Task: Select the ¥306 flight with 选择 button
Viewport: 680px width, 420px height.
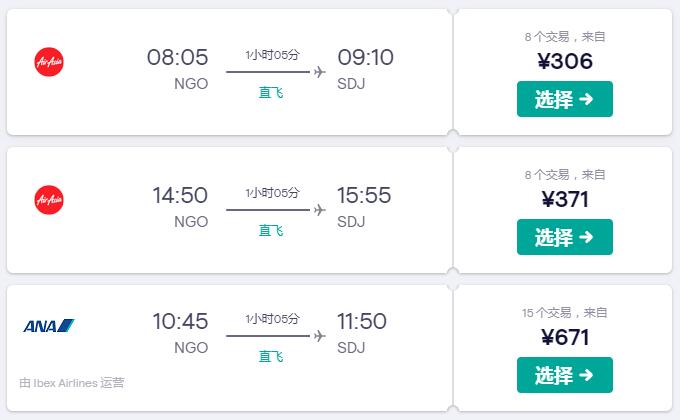Action: (x=565, y=99)
